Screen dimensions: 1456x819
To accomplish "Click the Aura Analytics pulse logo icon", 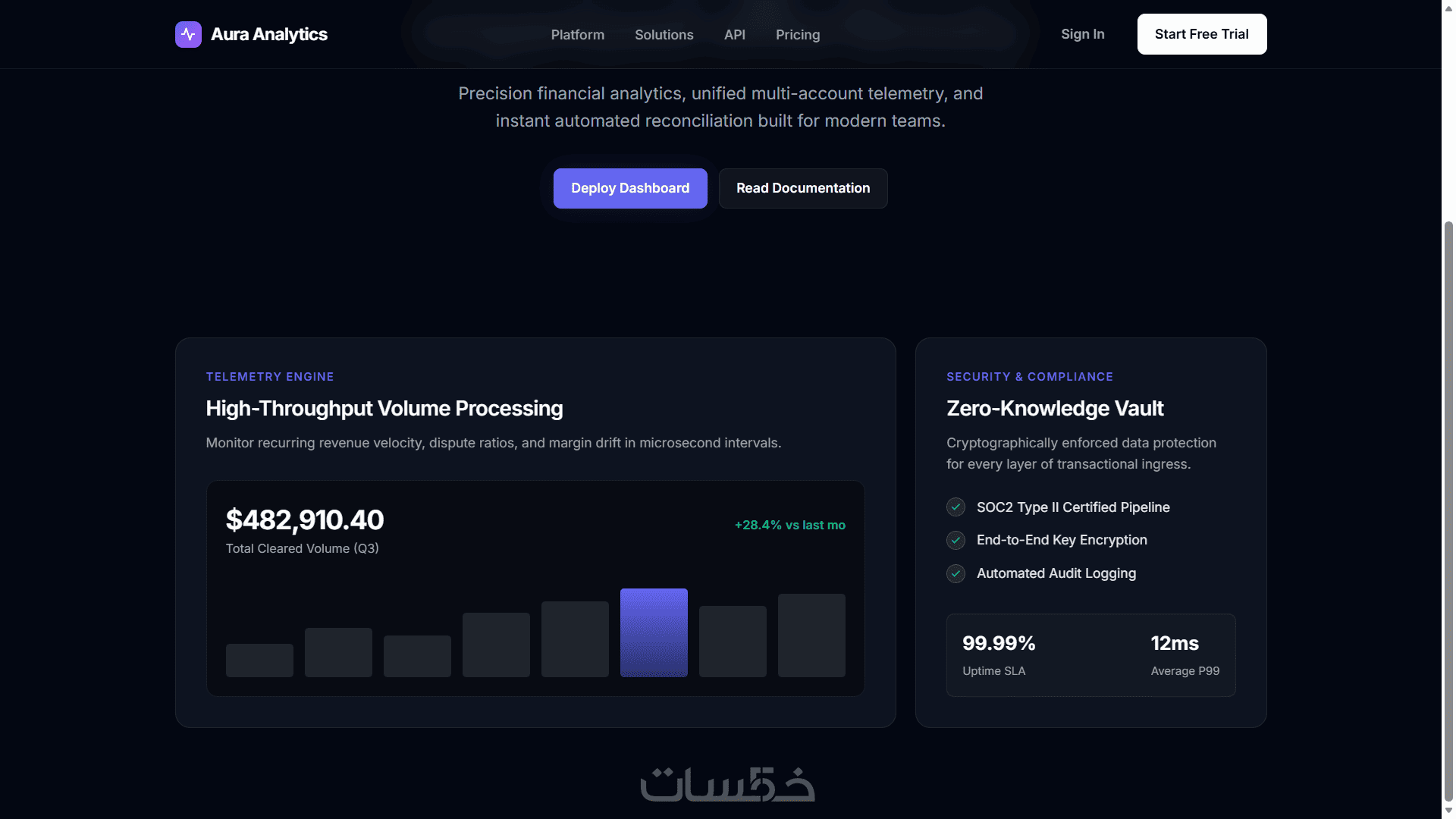I will point(188,34).
